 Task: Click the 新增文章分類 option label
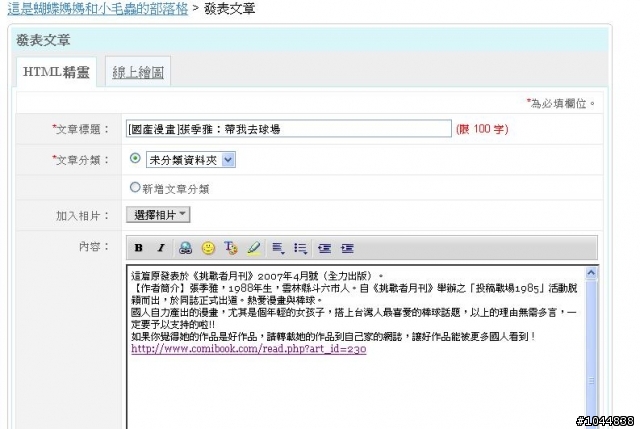(x=176, y=189)
